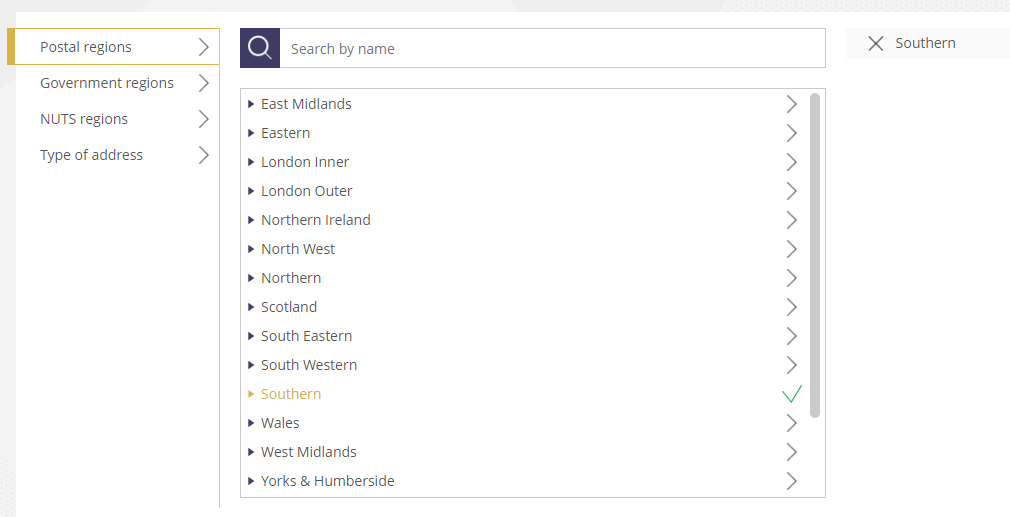Image resolution: width=1010 pixels, height=517 pixels.
Task: Deselect Southern using its green checkmark
Action: (791, 394)
